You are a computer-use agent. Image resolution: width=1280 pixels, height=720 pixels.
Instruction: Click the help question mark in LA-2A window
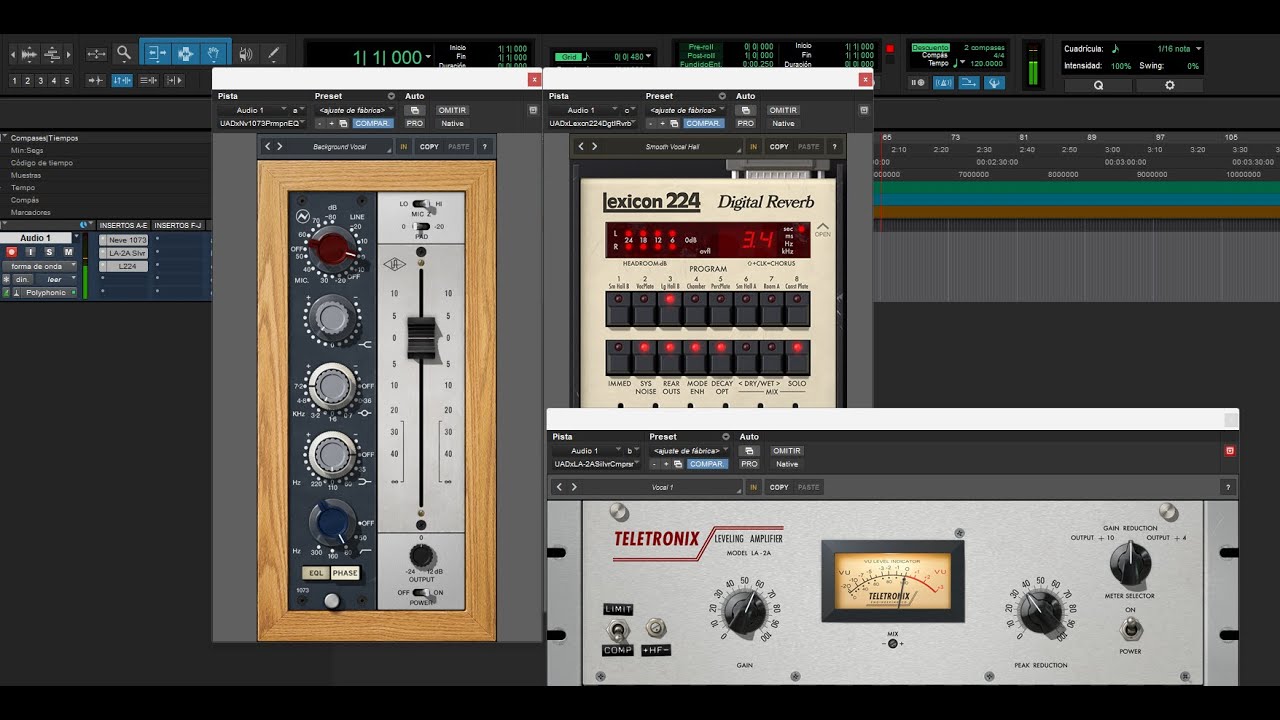click(1228, 487)
